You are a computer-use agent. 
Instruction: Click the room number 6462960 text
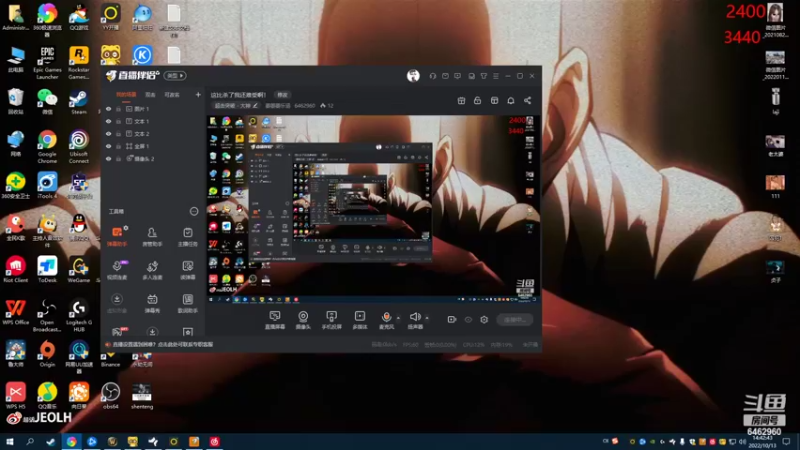(x=305, y=106)
